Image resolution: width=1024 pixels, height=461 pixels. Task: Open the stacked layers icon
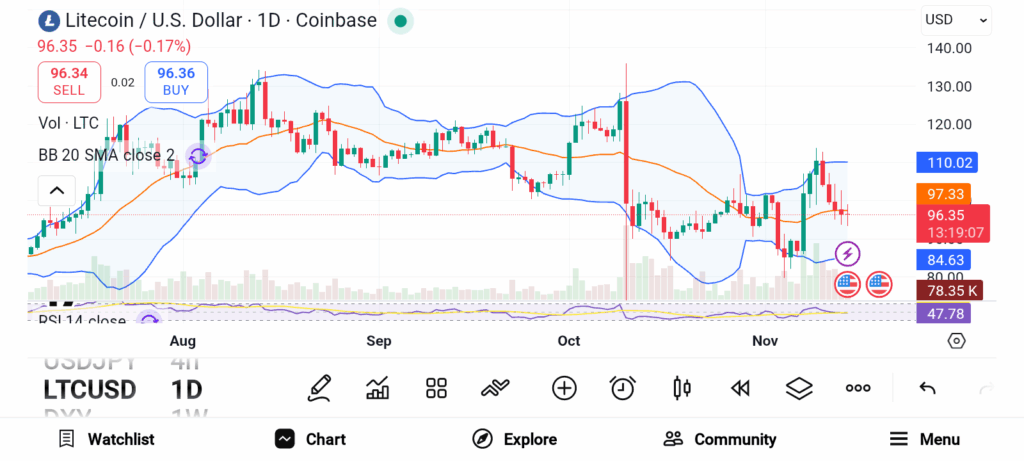click(798, 388)
